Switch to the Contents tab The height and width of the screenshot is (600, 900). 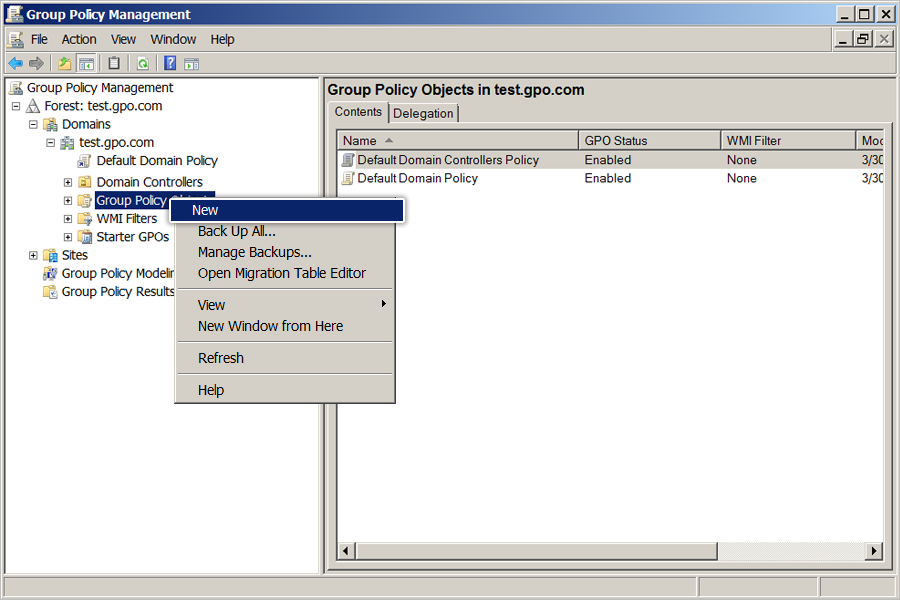click(x=358, y=112)
